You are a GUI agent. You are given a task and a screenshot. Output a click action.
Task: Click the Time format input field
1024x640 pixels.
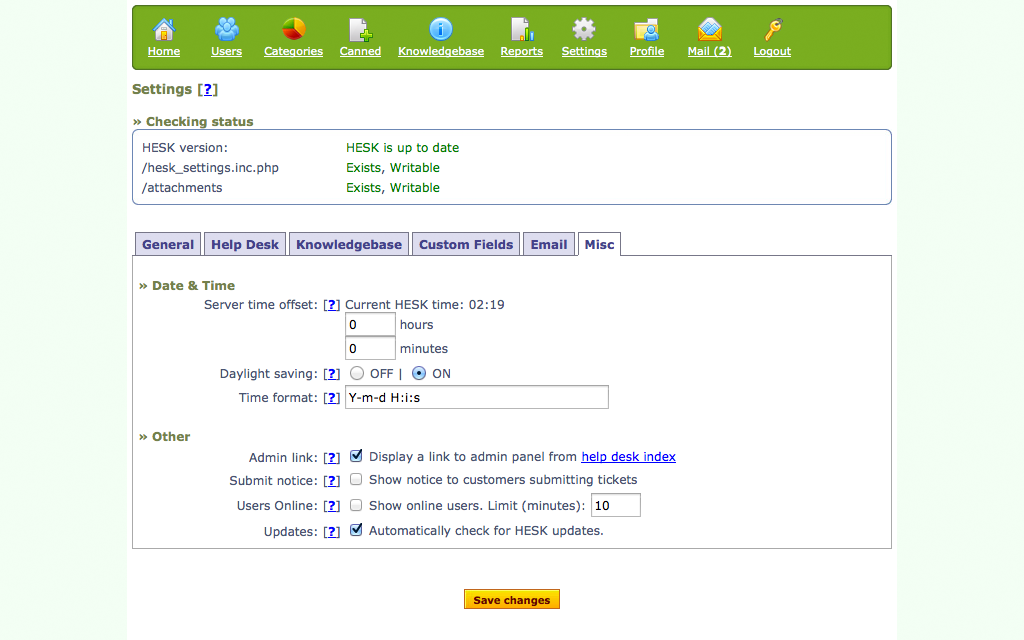[477, 398]
